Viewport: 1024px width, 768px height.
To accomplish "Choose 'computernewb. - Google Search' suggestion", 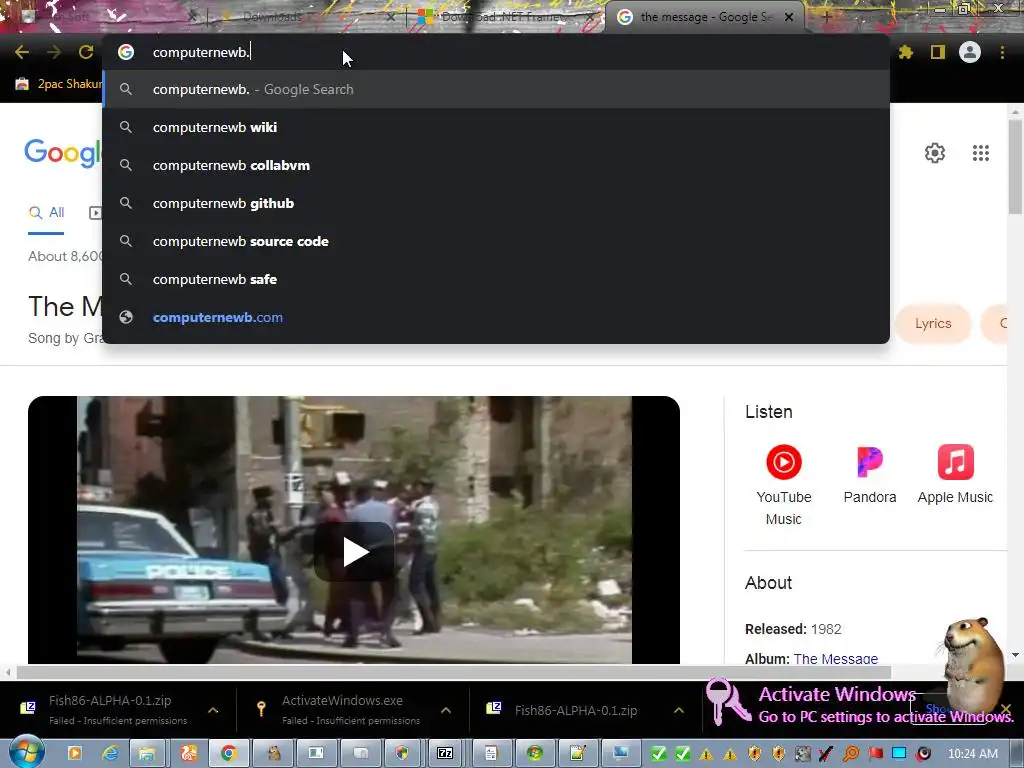I will click(496, 89).
